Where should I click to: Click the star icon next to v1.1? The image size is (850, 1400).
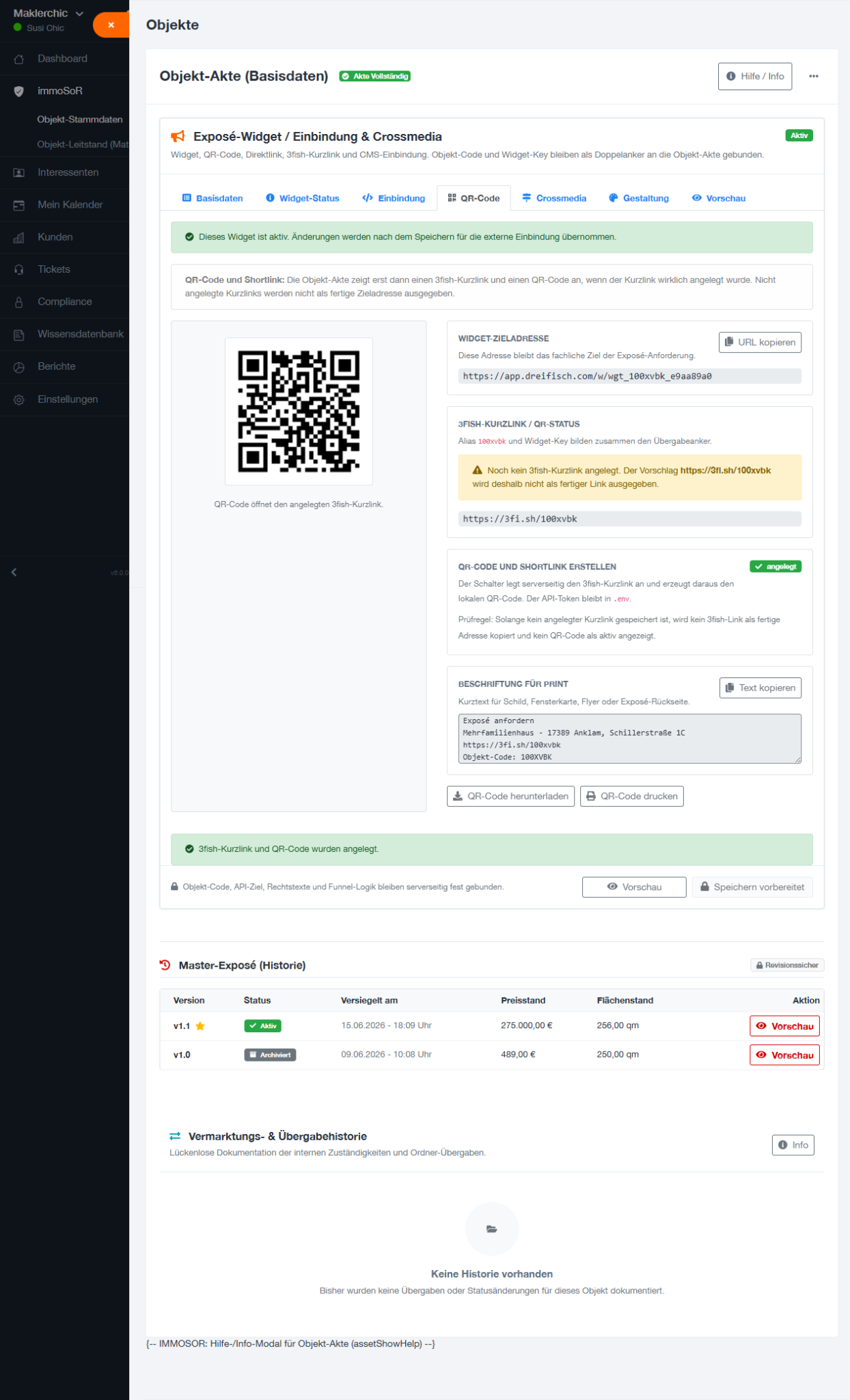(200, 1026)
